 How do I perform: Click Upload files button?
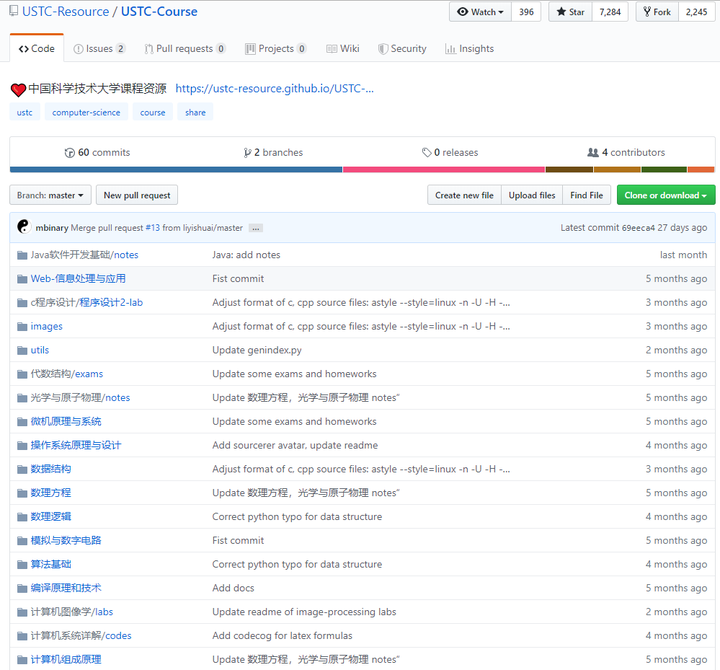click(532, 195)
